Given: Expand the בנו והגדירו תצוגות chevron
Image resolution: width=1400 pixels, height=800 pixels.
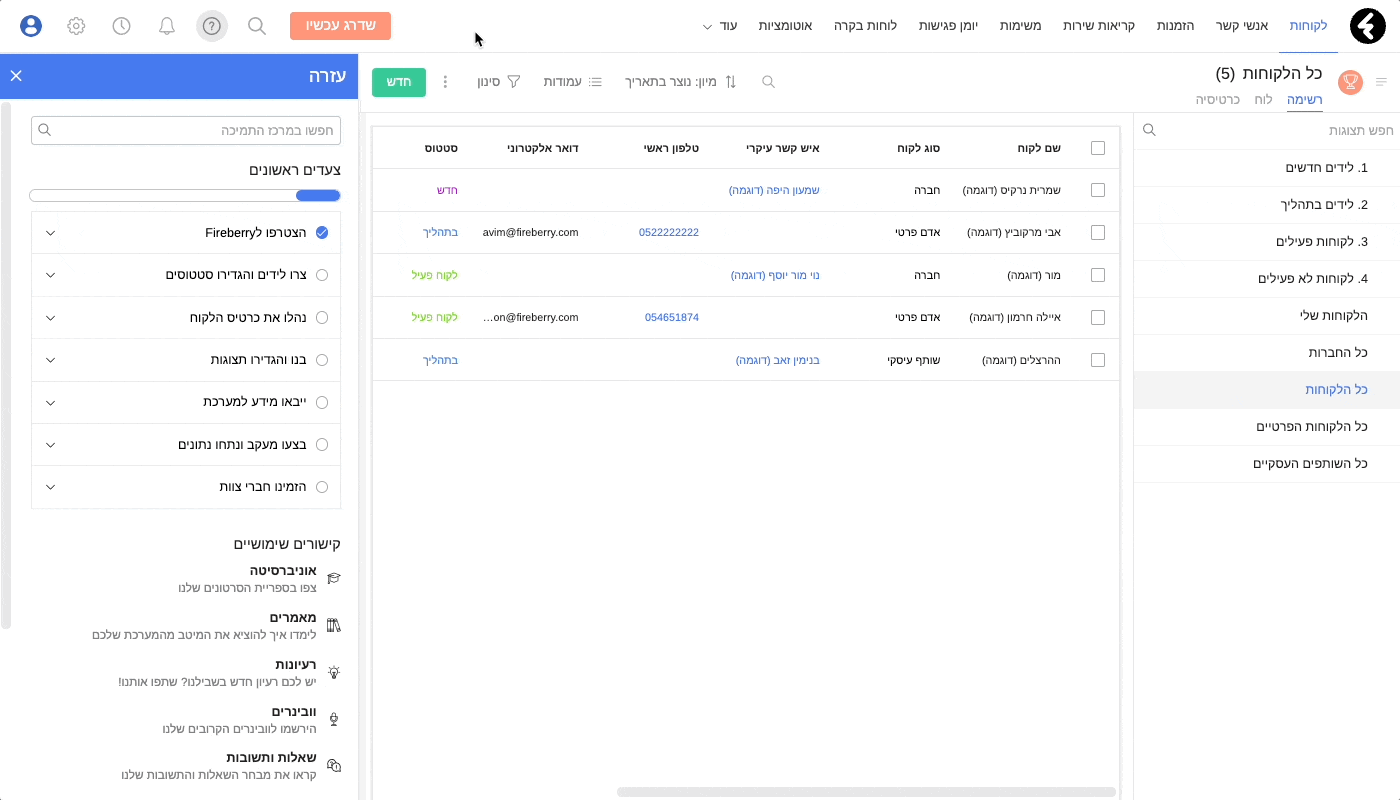Looking at the screenshot, I should 51,360.
